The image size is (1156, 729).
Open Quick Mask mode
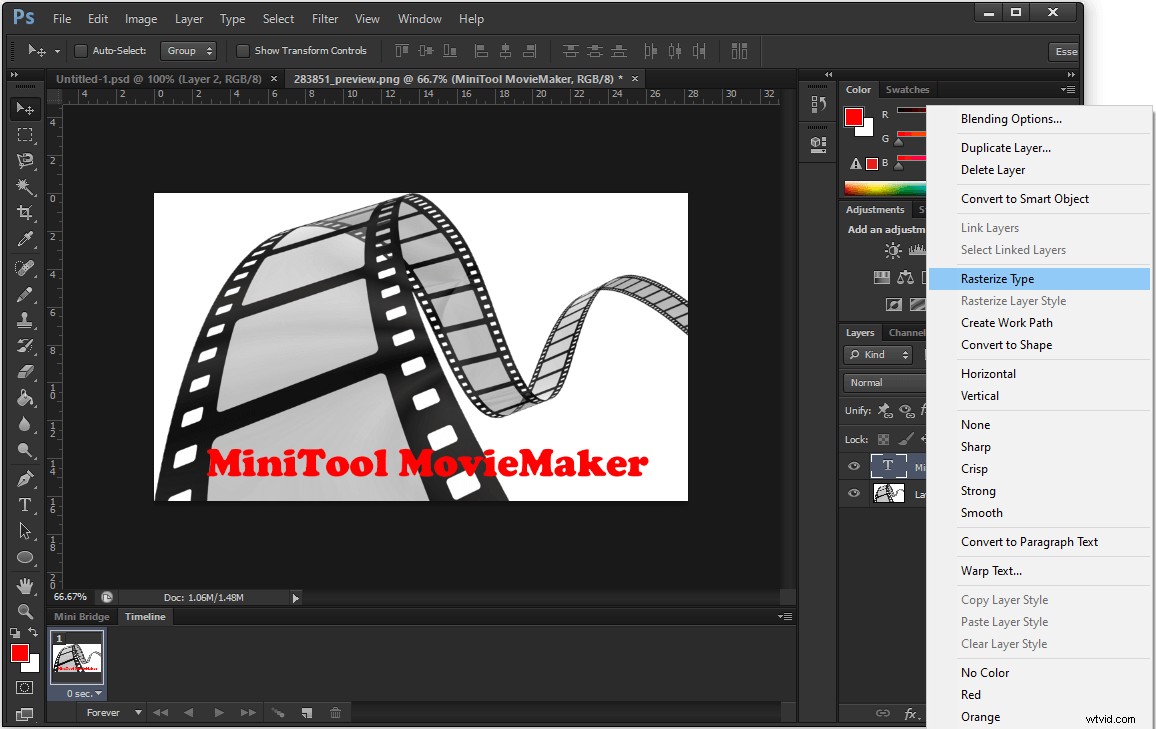coord(24,687)
